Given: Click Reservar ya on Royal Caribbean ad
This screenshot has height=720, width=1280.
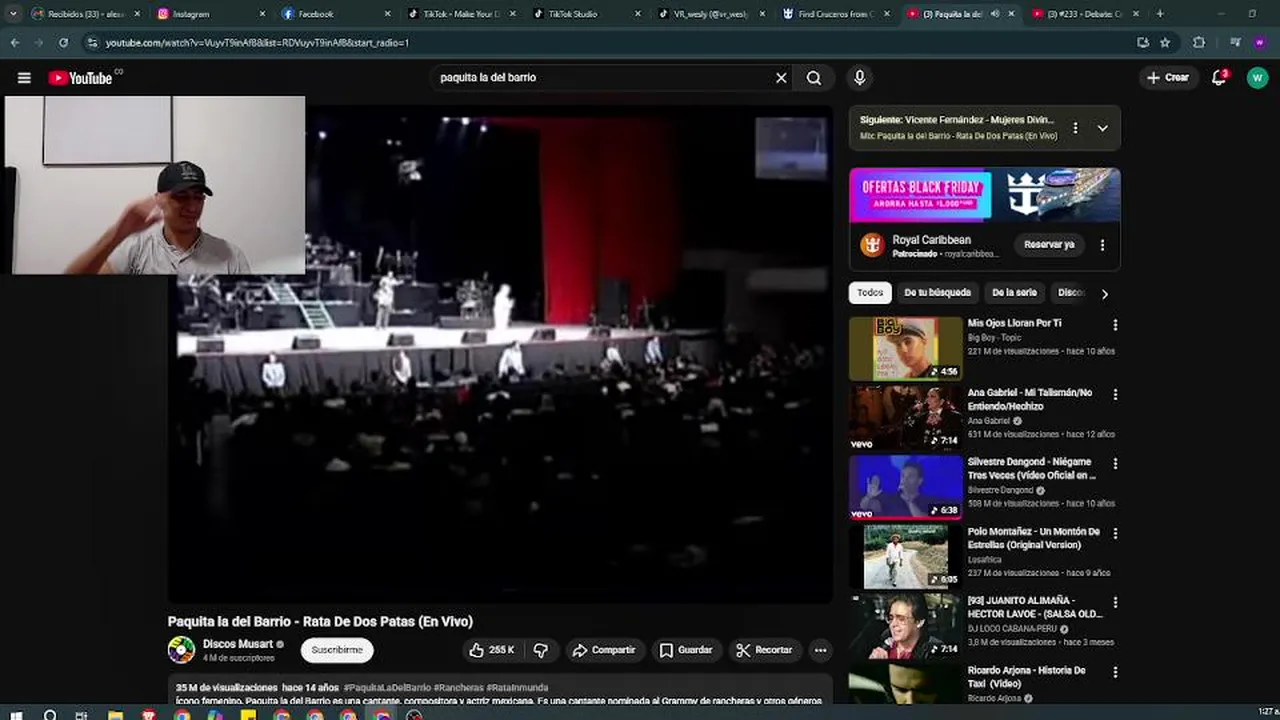Looking at the screenshot, I should click(1049, 245).
